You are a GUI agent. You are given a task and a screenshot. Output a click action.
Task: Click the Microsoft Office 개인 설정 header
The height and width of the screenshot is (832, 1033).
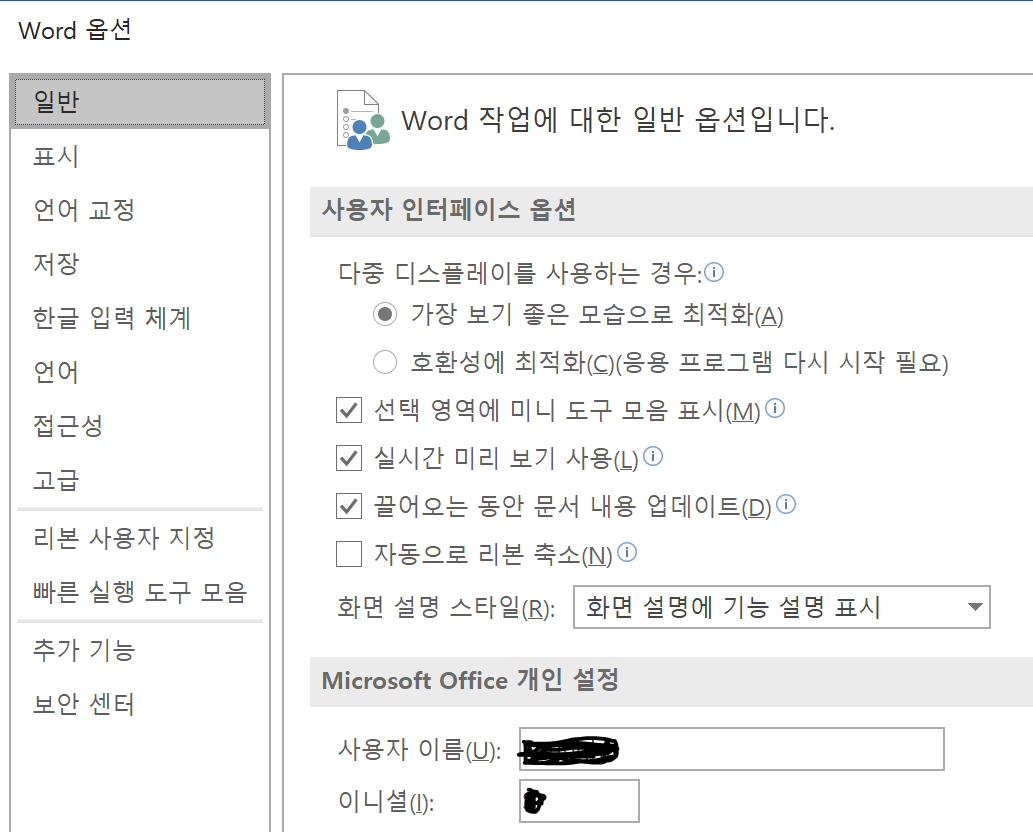(470, 680)
